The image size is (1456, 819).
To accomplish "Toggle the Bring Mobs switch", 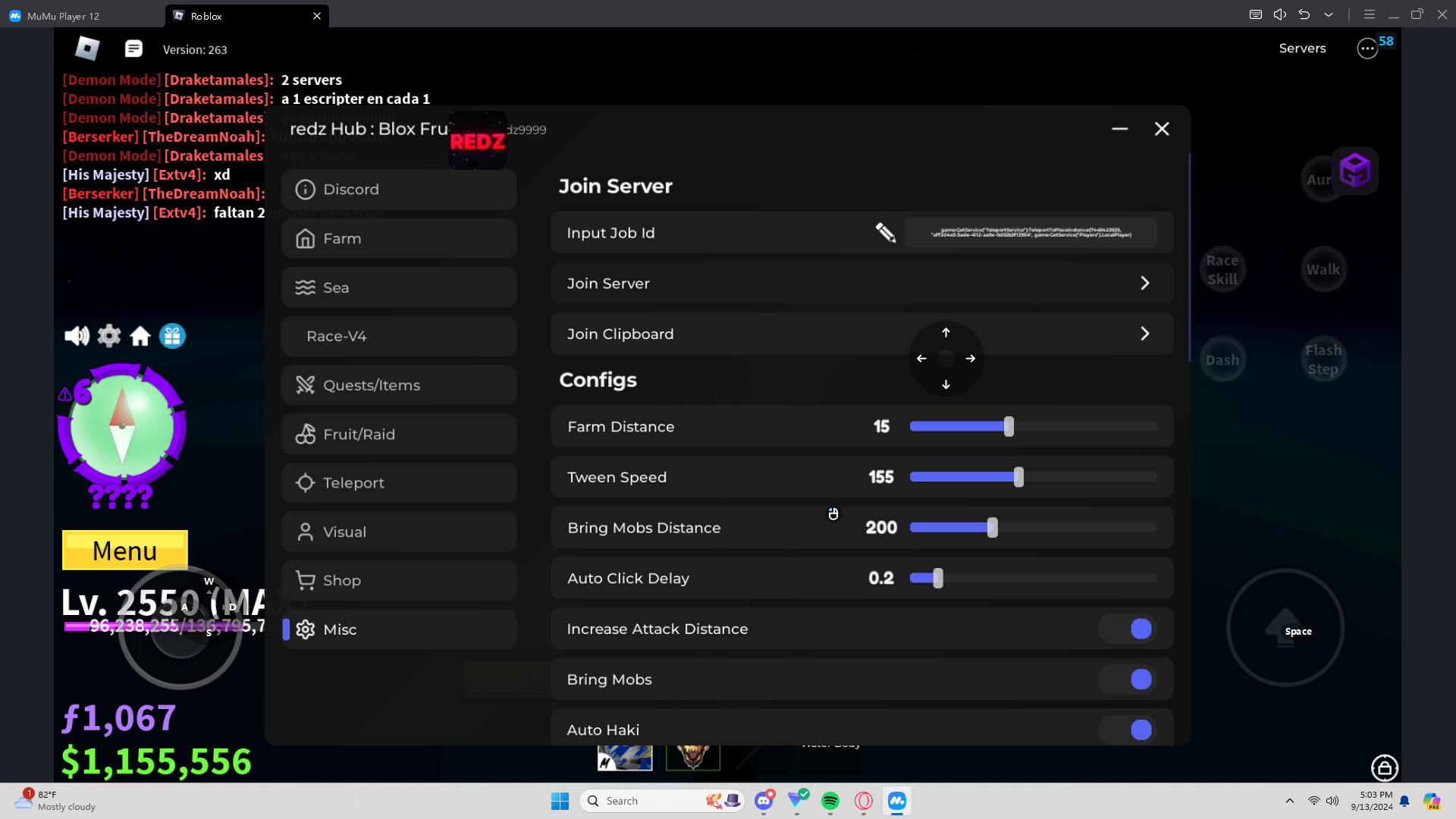I will click(x=1128, y=679).
